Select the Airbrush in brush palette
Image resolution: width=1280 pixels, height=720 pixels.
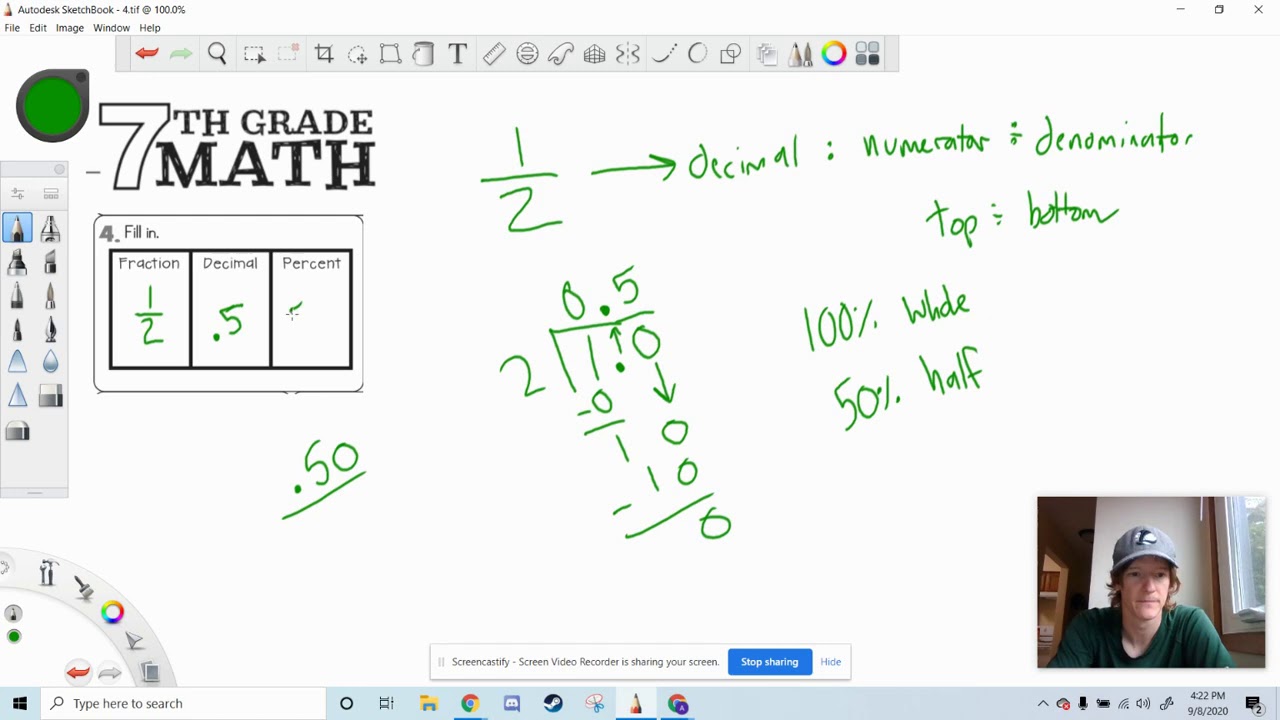[x=51, y=229]
